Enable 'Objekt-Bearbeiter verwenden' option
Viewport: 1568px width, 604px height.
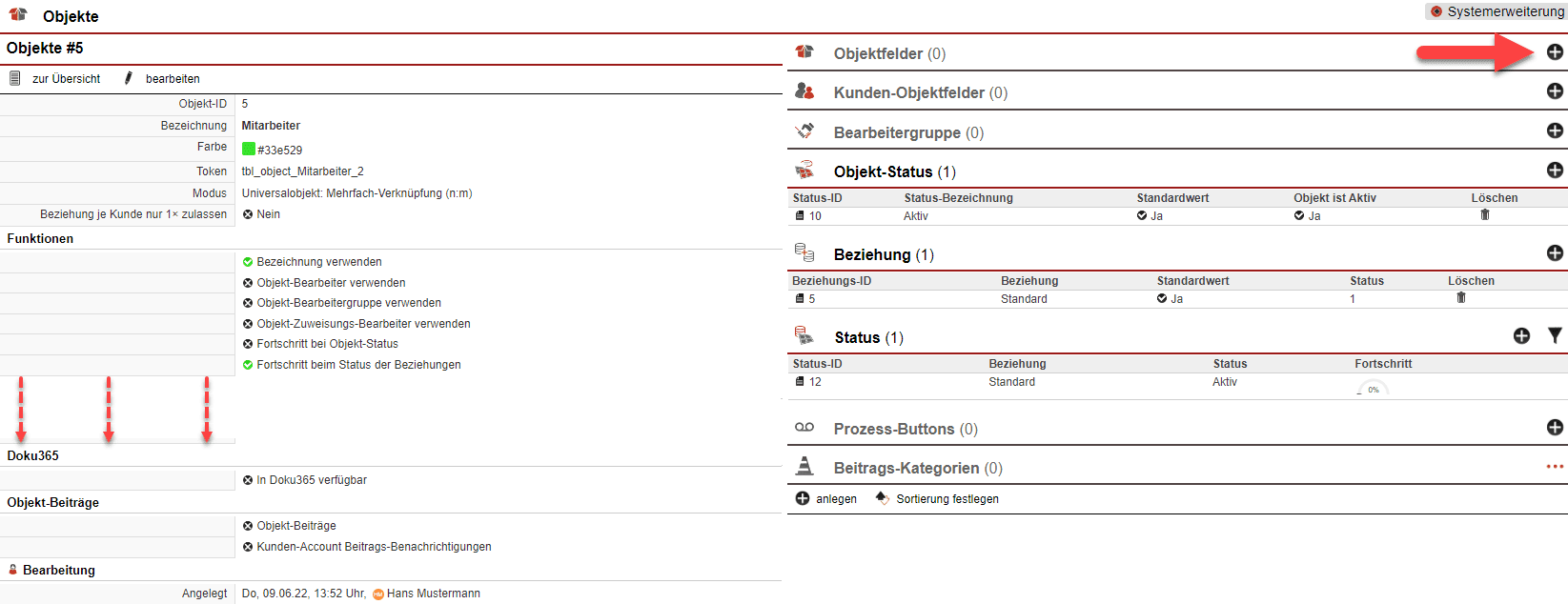coord(248,283)
